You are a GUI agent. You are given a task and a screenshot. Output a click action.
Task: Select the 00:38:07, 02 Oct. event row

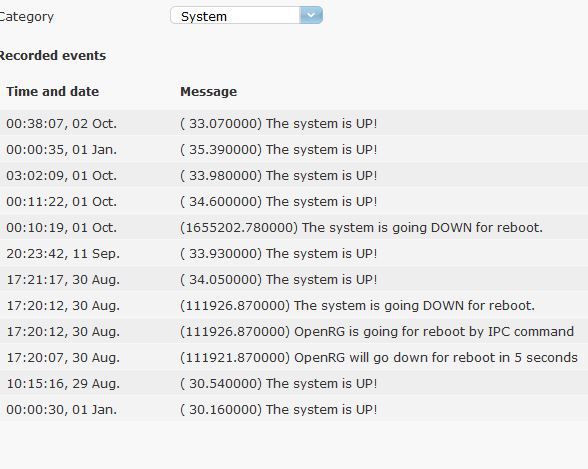[x=294, y=123]
